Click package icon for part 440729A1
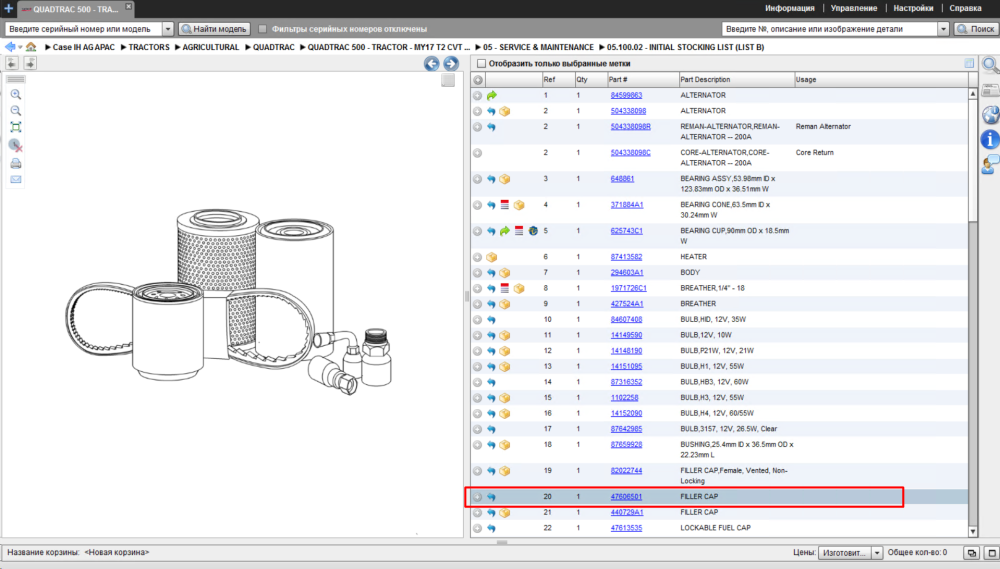 click(505, 512)
